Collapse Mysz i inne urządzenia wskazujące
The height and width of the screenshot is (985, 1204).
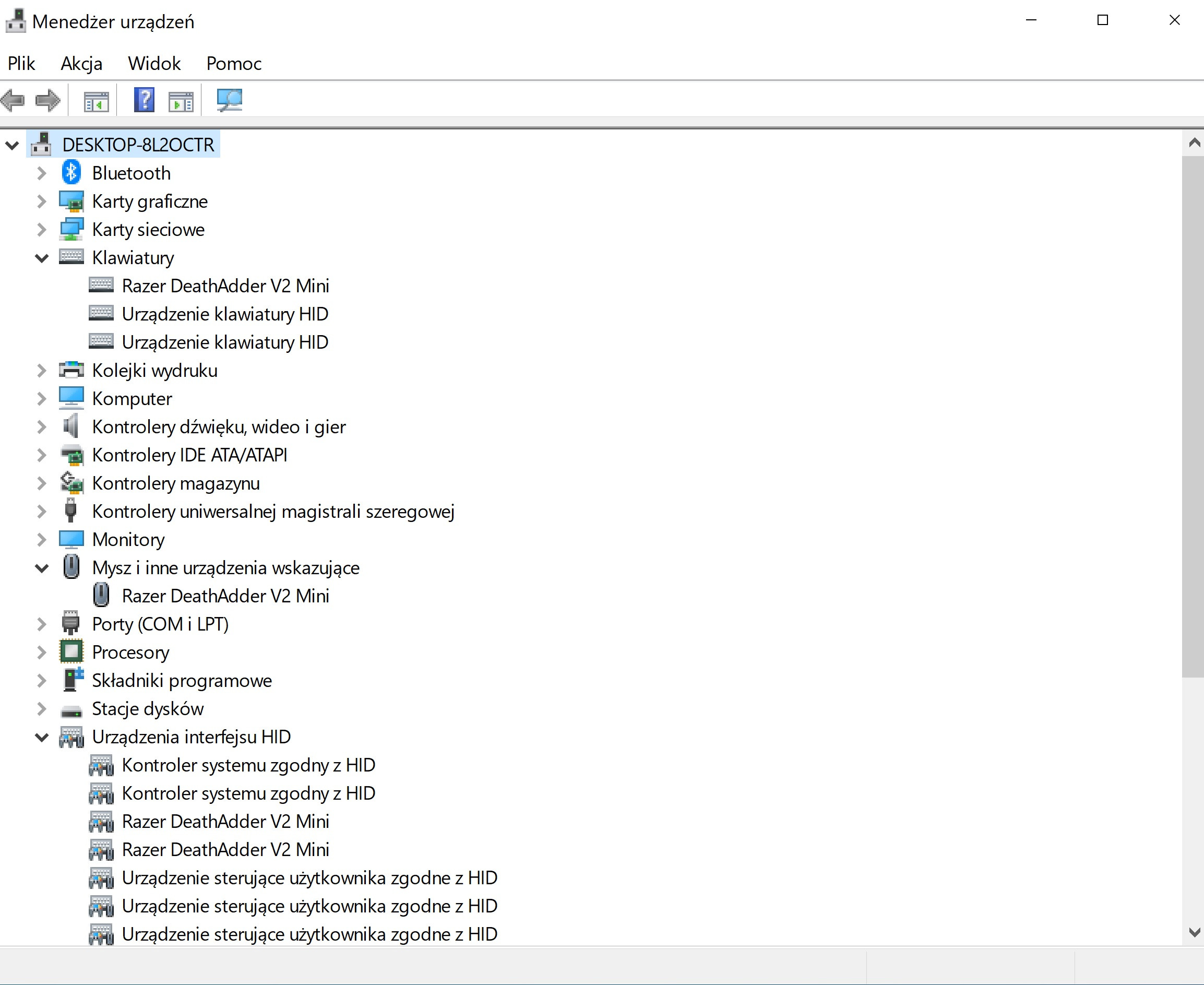click(x=41, y=567)
